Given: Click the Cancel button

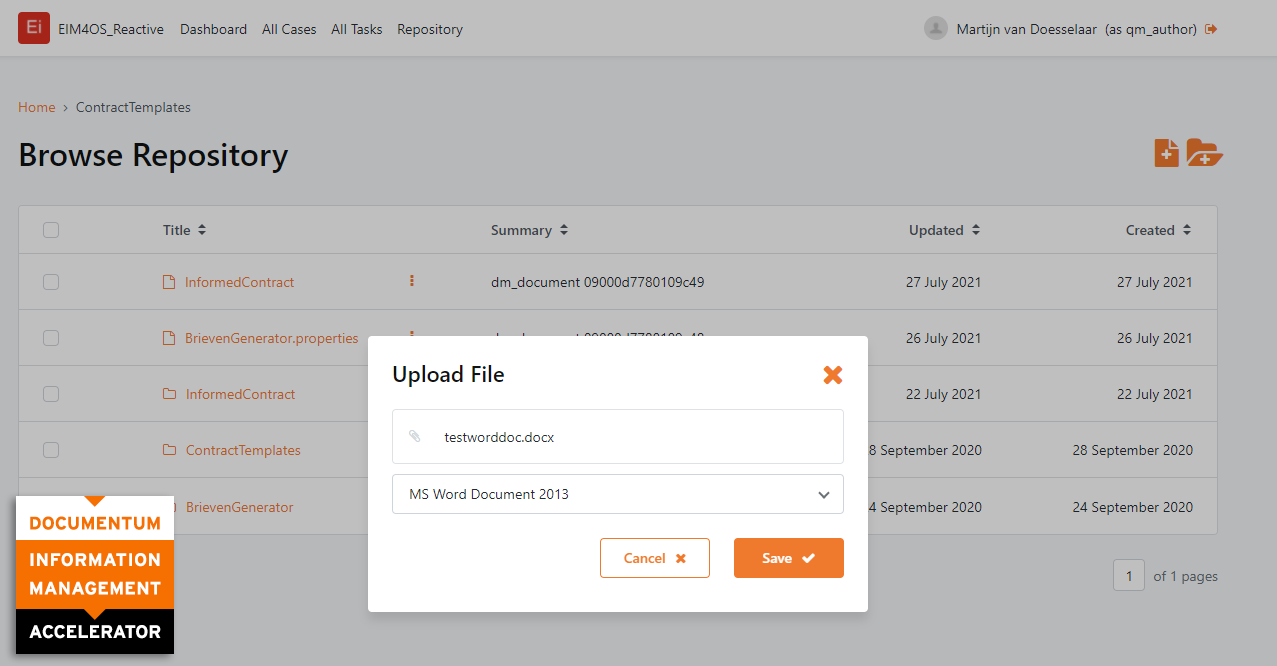Looking at the screenshot, I should 654,558.
